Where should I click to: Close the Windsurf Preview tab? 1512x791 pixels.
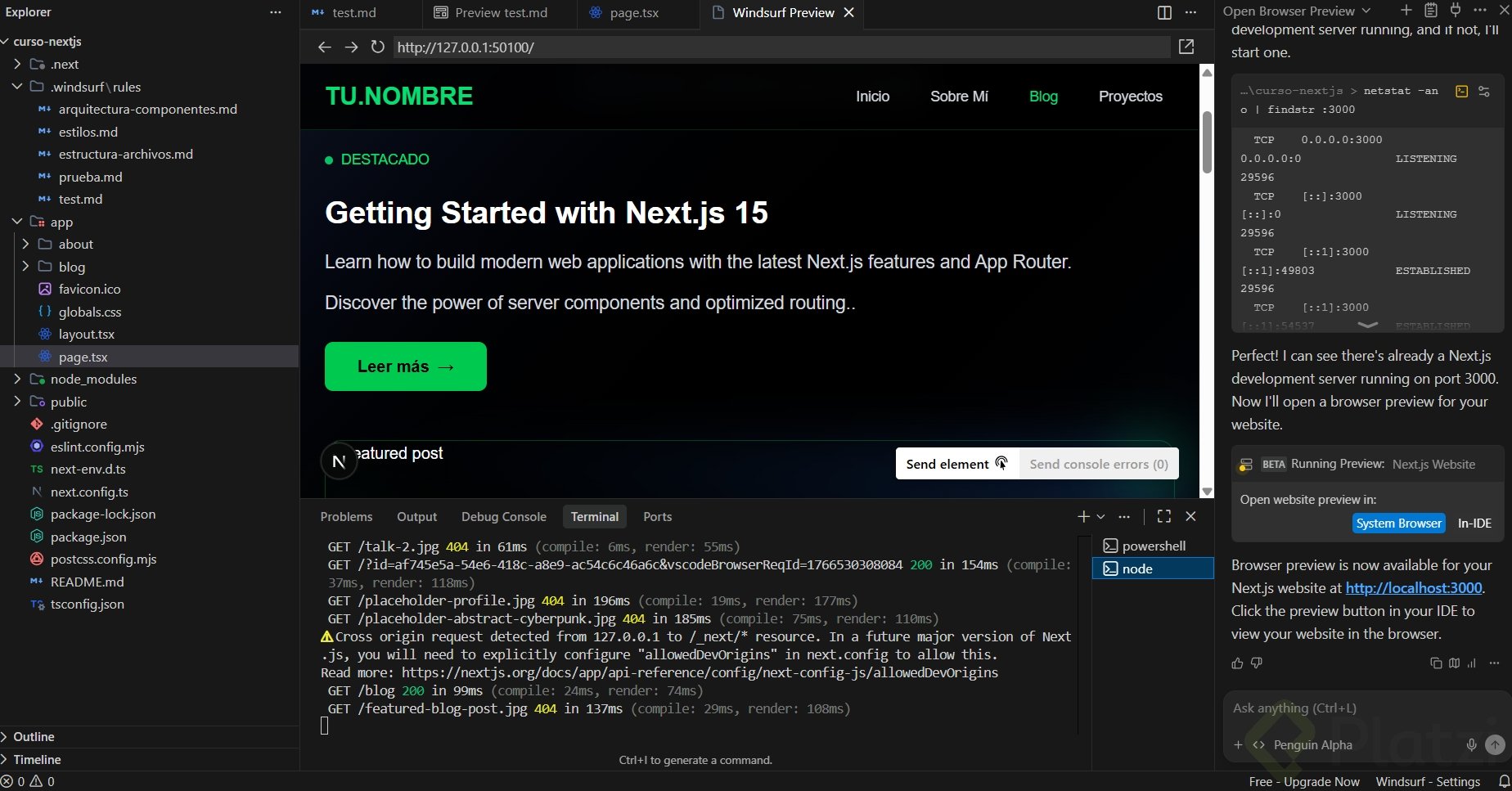point(849,12)
